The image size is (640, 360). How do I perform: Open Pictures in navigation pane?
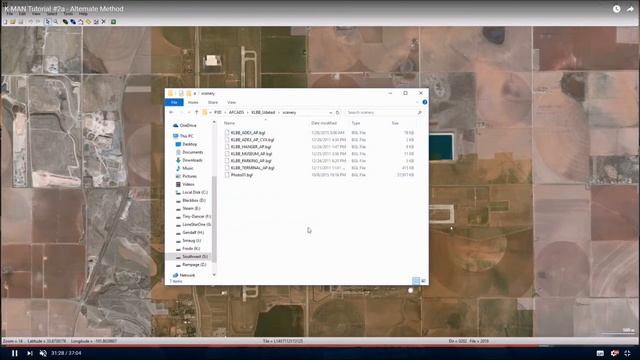pos(189,176)
